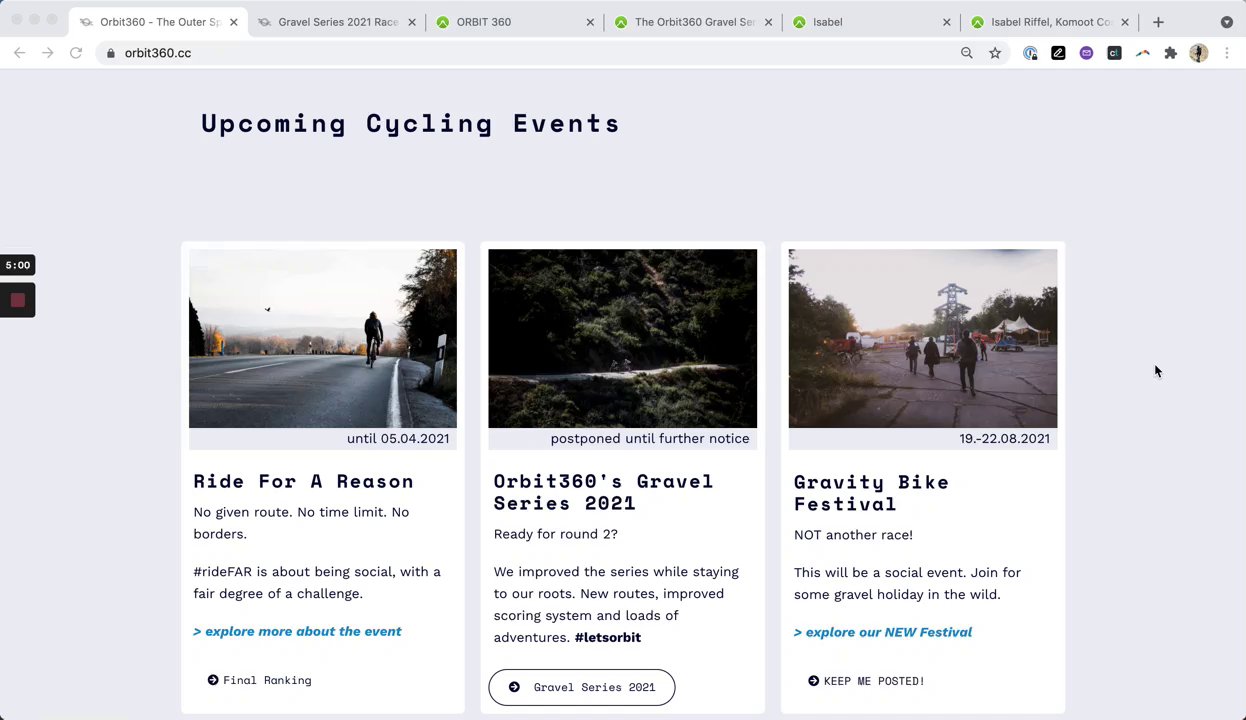The image size is (1246, 720).
Task: Open the 'explore more about the event' link
Action: pos(297,631)
